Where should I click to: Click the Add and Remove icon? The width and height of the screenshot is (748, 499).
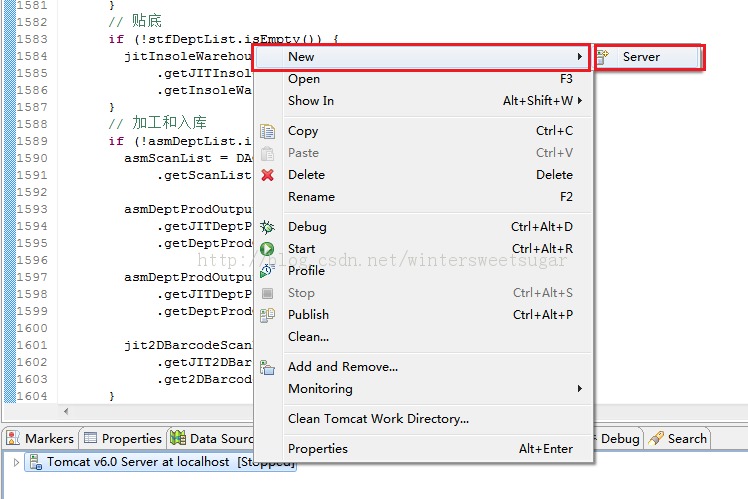[267, 367]
